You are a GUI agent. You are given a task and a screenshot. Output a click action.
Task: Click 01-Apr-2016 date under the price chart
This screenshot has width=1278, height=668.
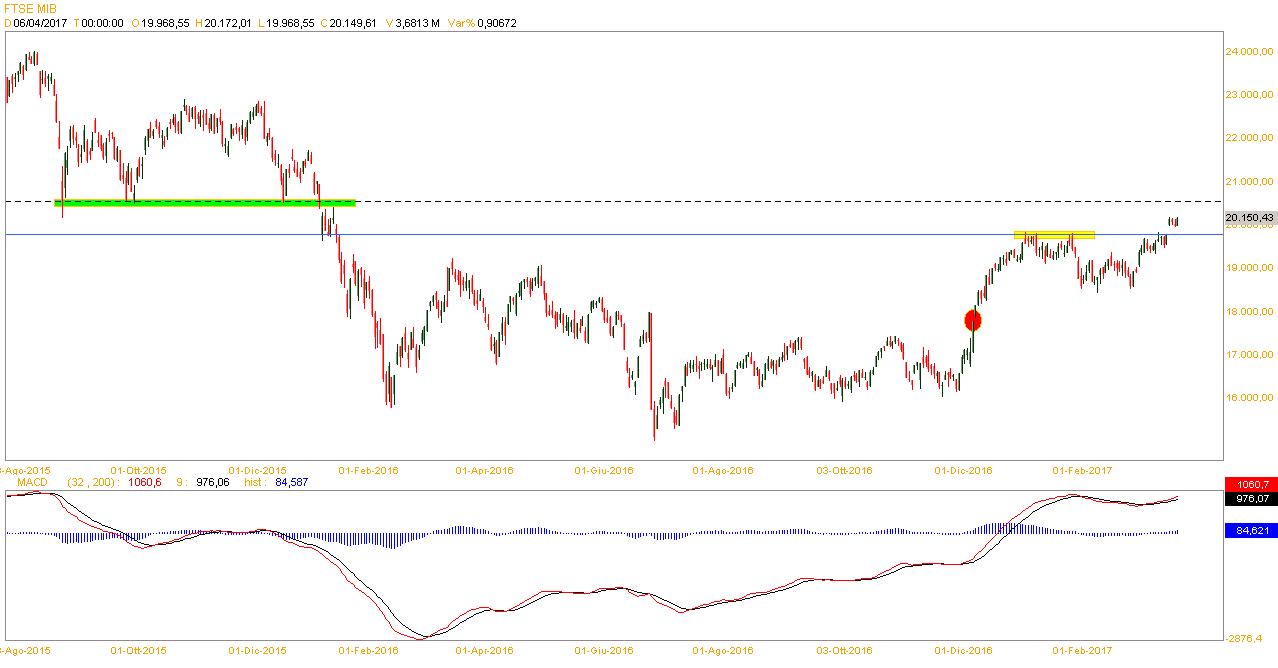484,469
